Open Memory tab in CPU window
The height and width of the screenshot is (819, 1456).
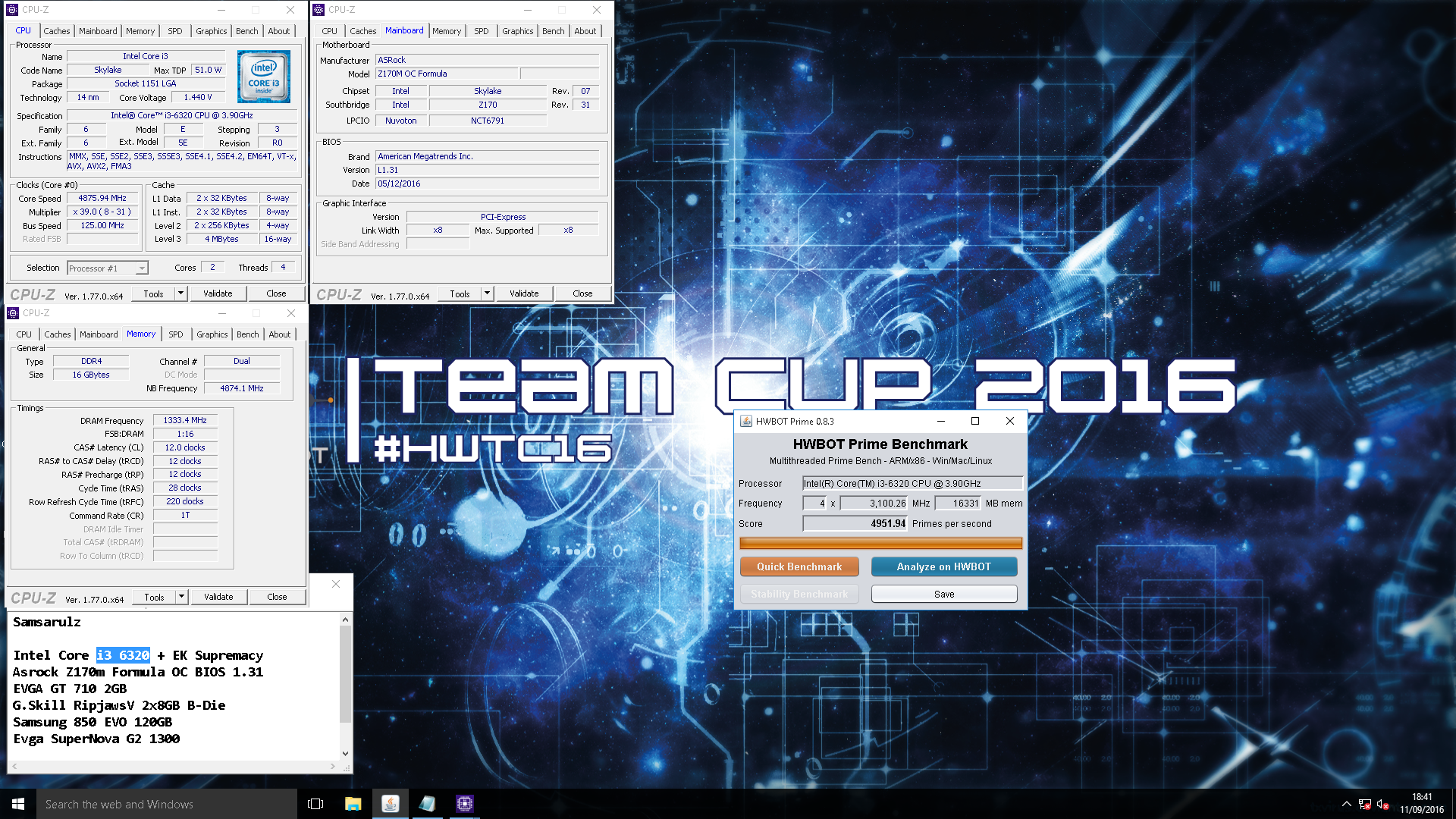pos(140,31)
